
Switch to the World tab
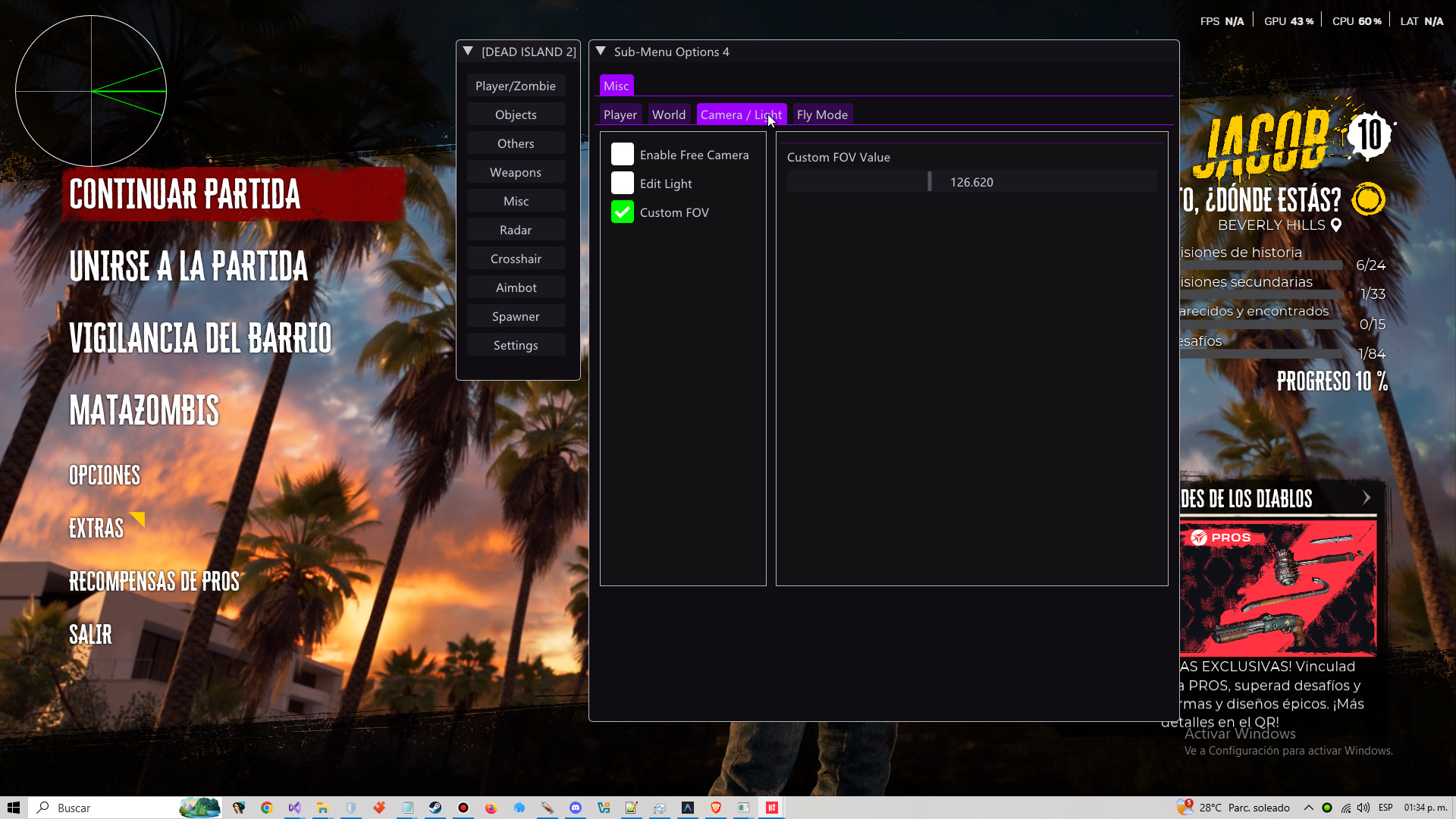pos(668,115)
